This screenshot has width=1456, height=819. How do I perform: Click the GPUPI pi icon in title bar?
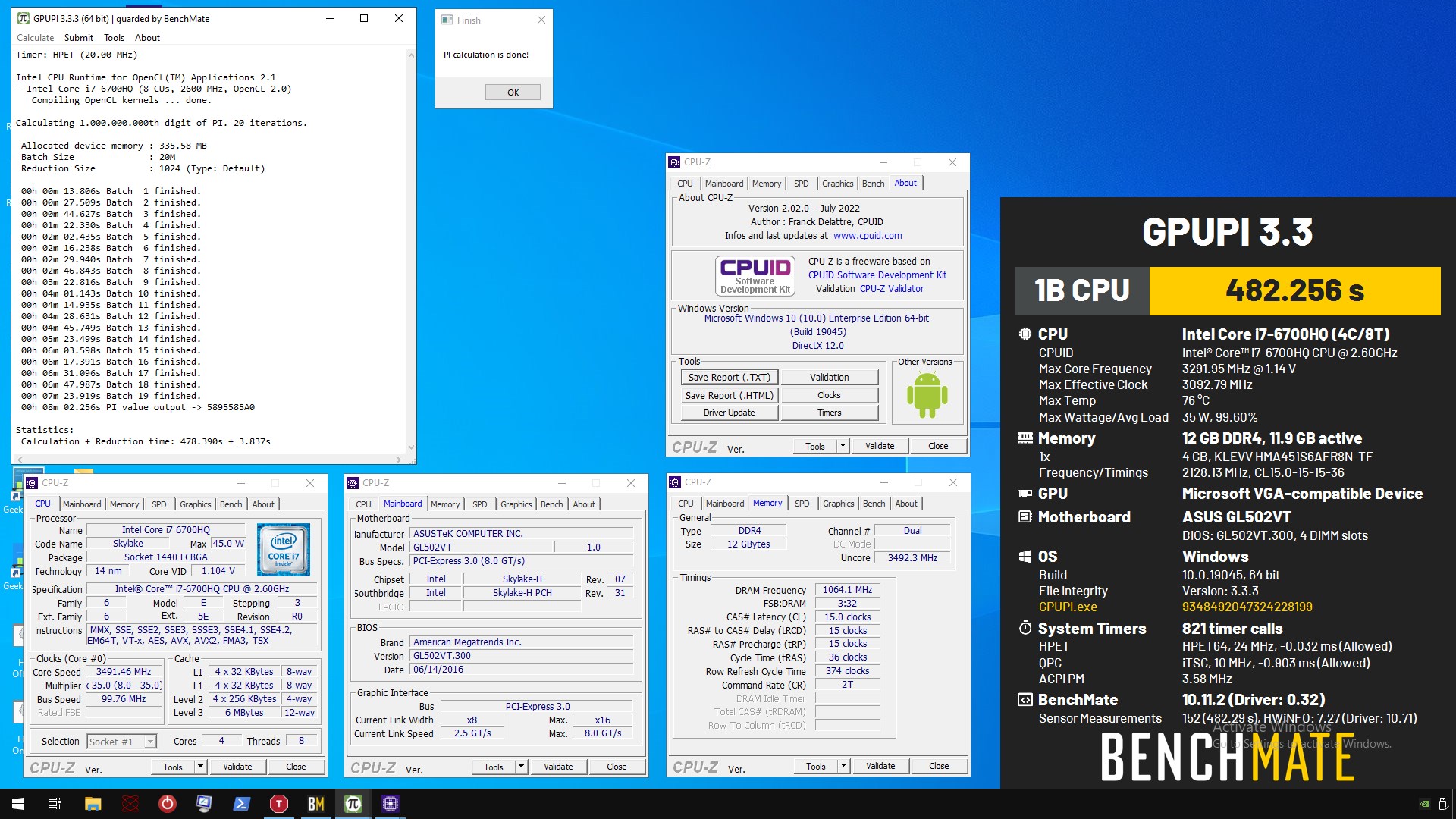coord(24,19)
